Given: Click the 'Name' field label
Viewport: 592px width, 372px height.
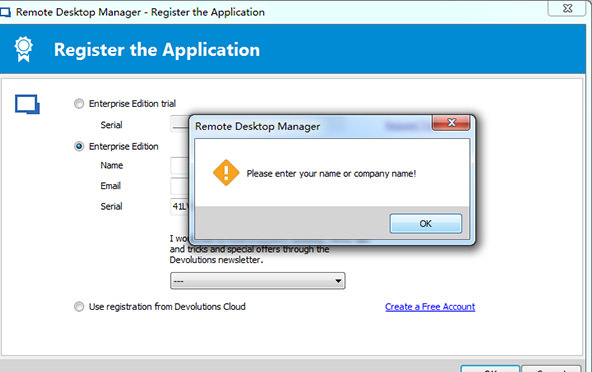Looking at the screenshot, I should pyautogui.click(x=112, y=165).
